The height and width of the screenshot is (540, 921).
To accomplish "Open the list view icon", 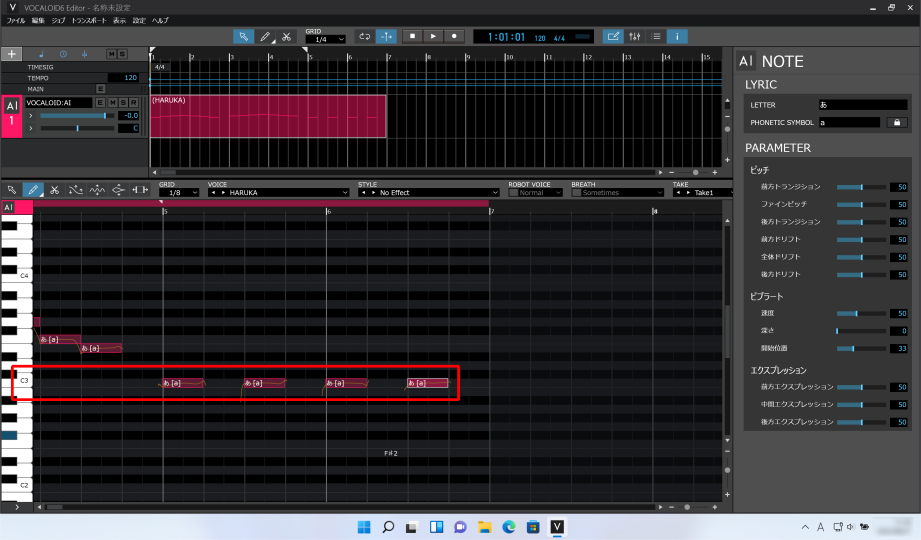I will point(656,36).
